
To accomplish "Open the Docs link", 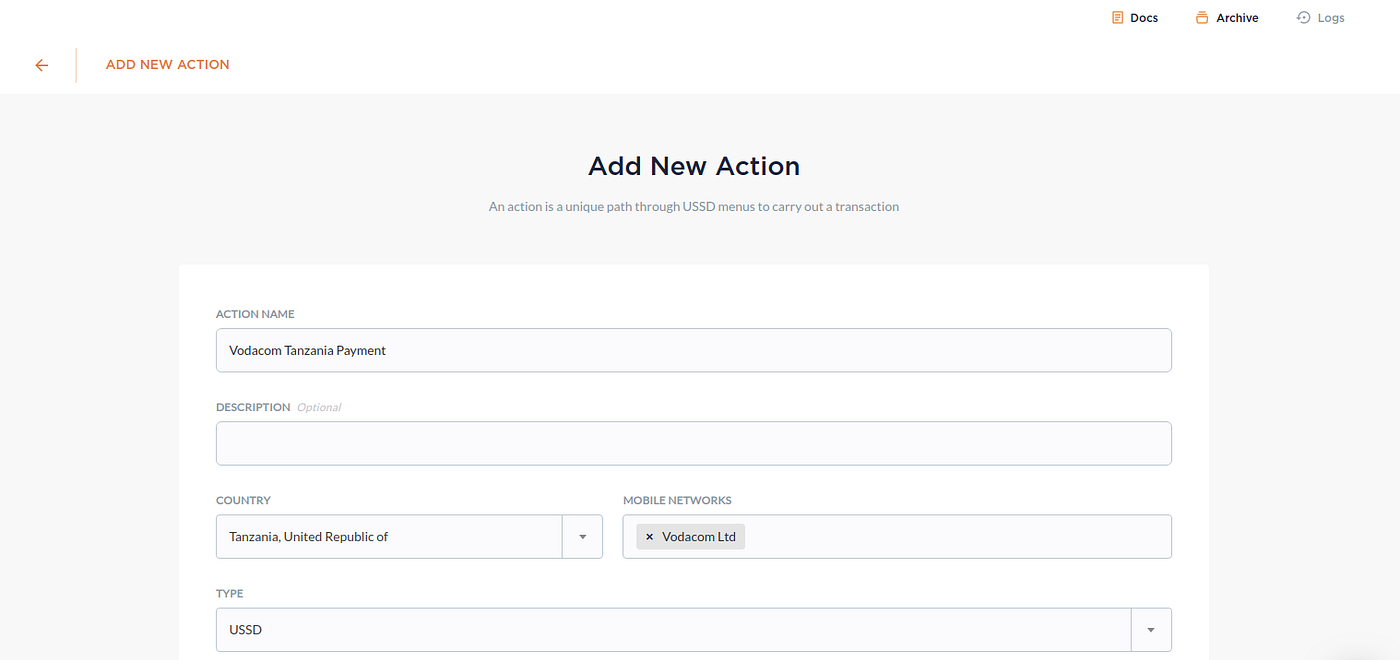I will pyautogui.click(x=1135, y=17).
